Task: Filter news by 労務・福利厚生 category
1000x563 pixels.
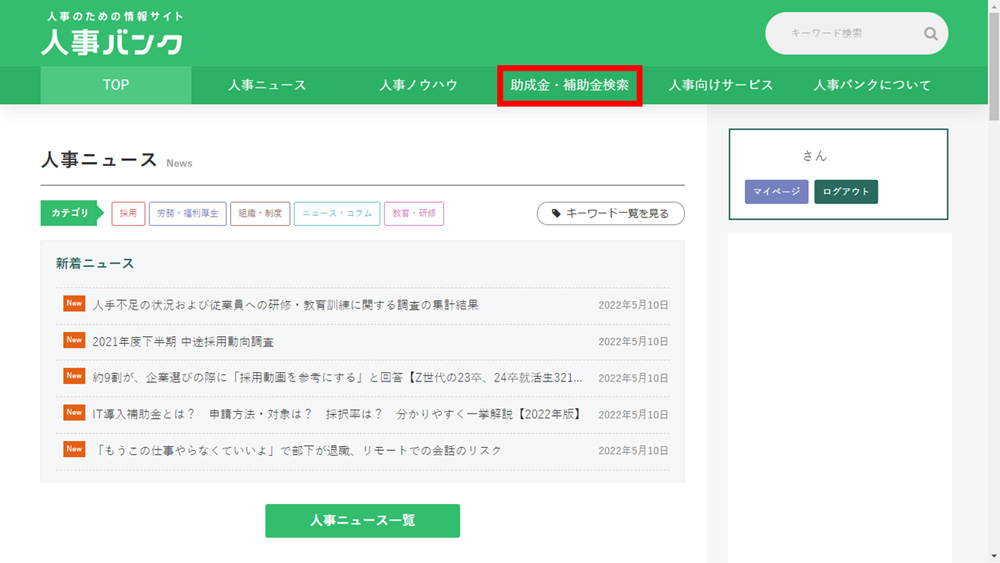Action: (187, 213)
